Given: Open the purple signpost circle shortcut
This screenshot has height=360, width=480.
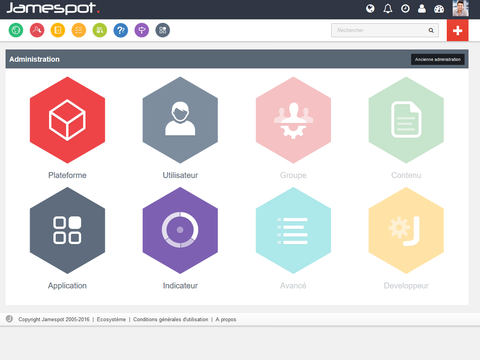Looking at the screenshot, I should [142, 30].
